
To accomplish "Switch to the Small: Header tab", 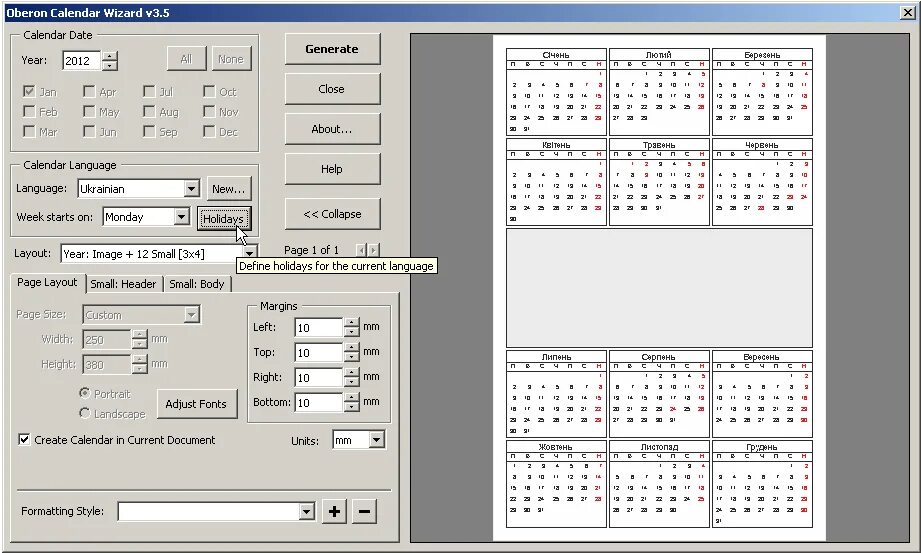I will pos(123,284).
